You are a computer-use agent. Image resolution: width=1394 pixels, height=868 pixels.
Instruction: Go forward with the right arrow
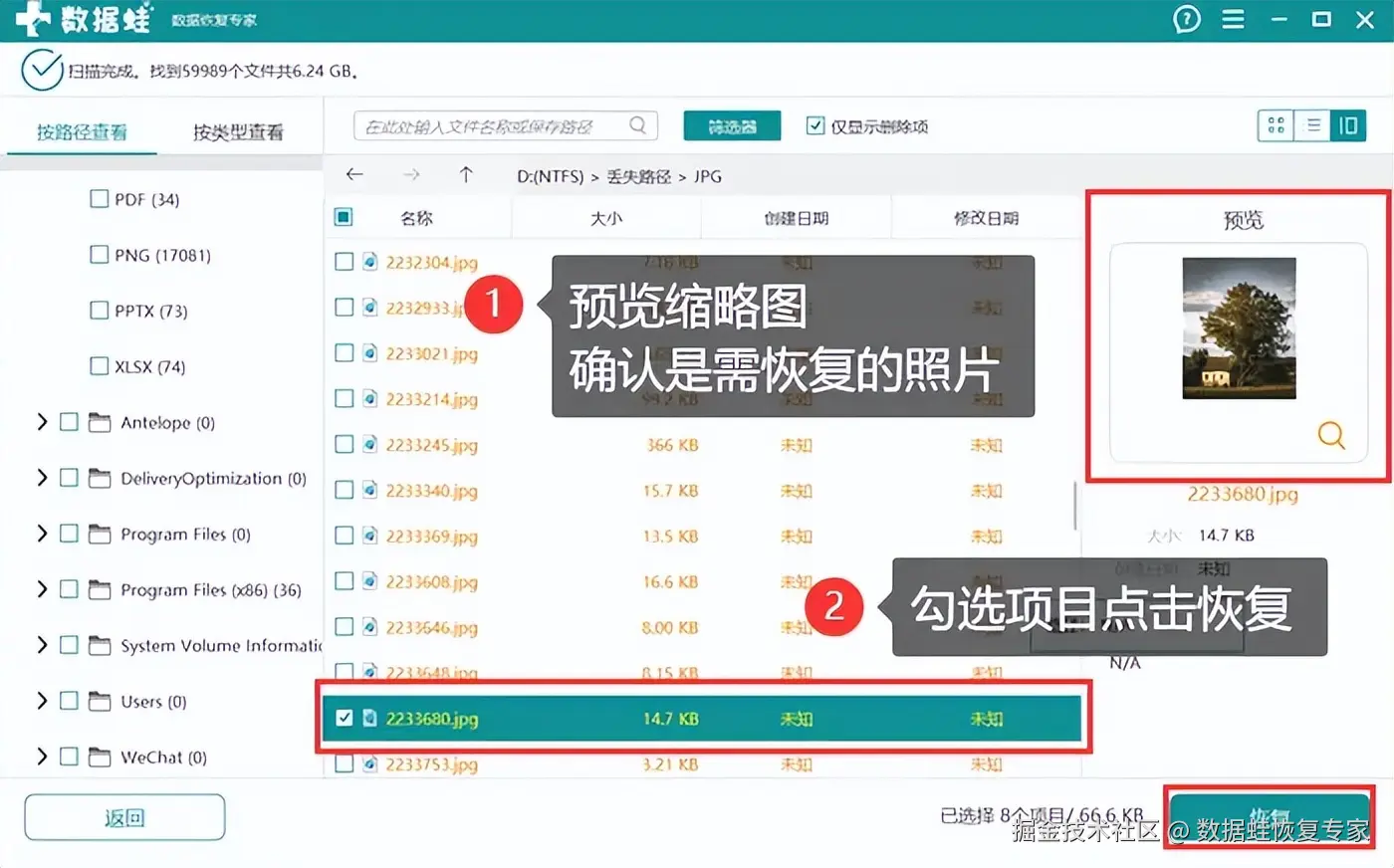(x=411, y=175)
